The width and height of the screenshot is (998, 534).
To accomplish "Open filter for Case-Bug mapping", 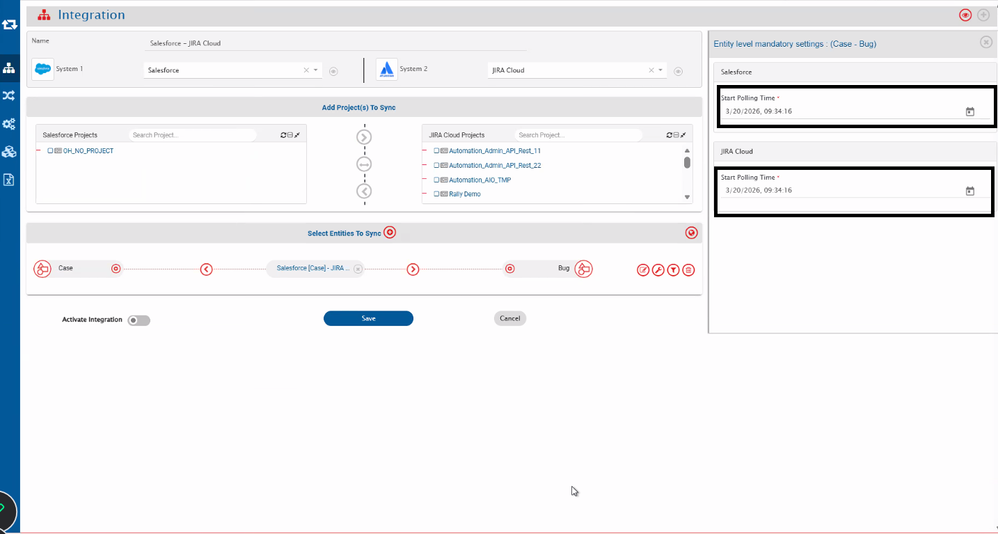I will click(673, 270).
